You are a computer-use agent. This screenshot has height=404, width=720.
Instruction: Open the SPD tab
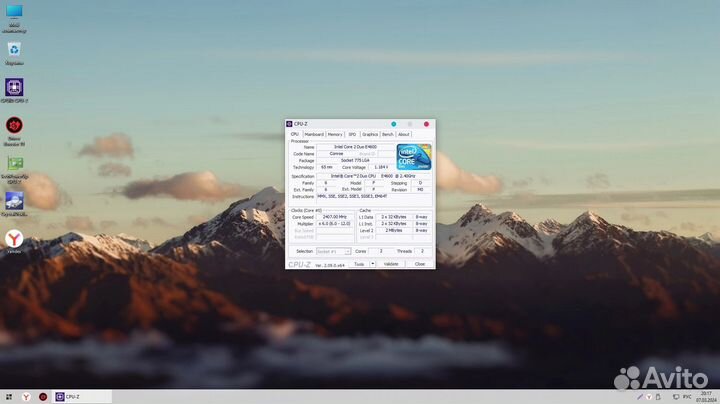point(352,134)
